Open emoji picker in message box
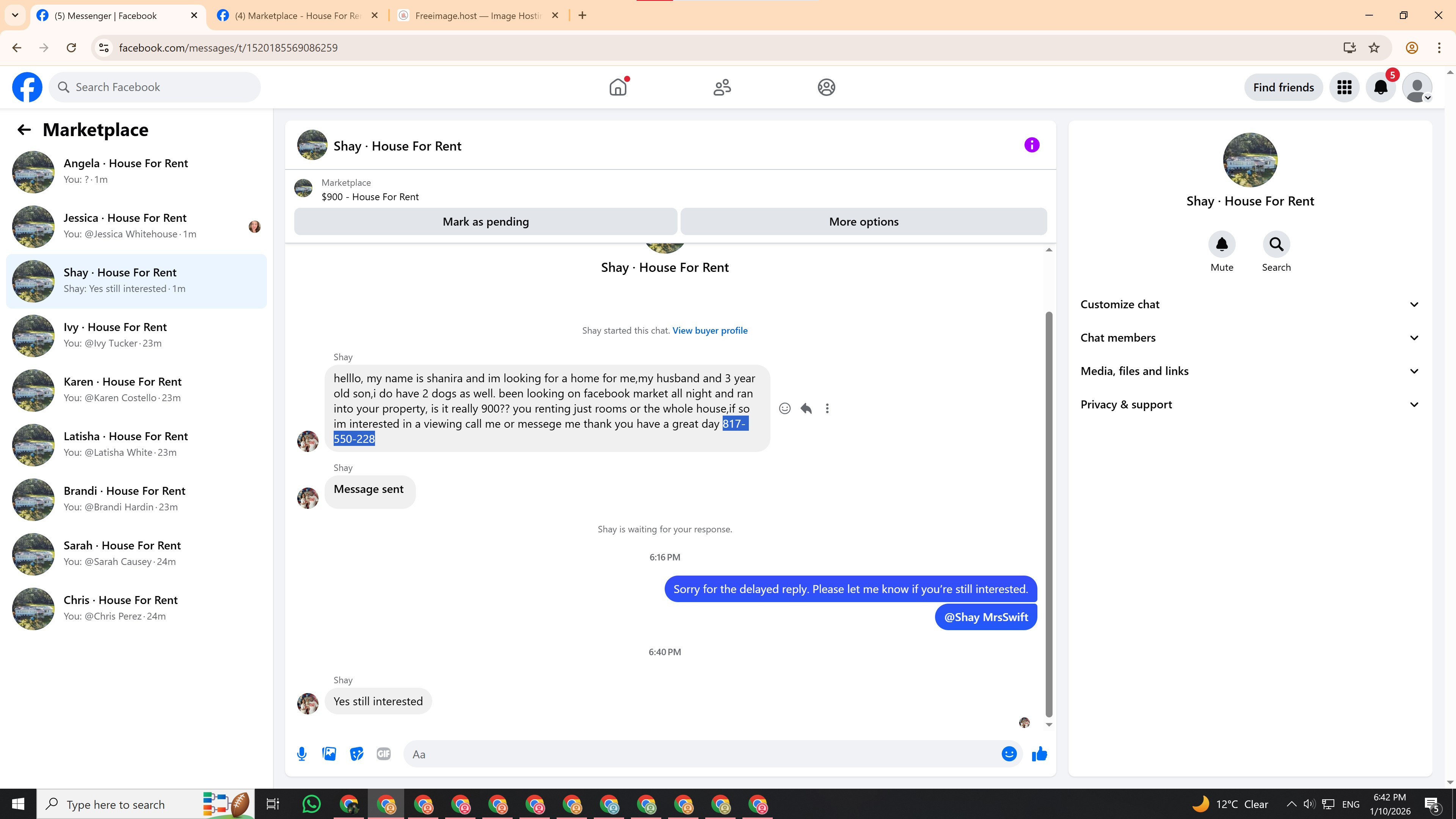The image size is (1456, 819). pyautogui.click(x=1009, y=754)
